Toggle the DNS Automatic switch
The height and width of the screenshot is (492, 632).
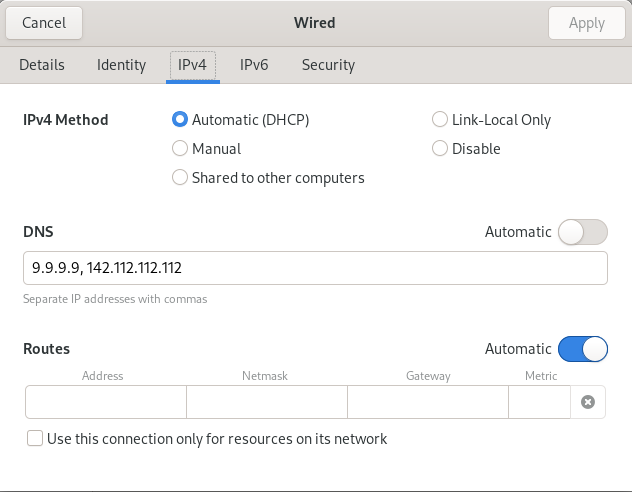[x=582, y=232]
